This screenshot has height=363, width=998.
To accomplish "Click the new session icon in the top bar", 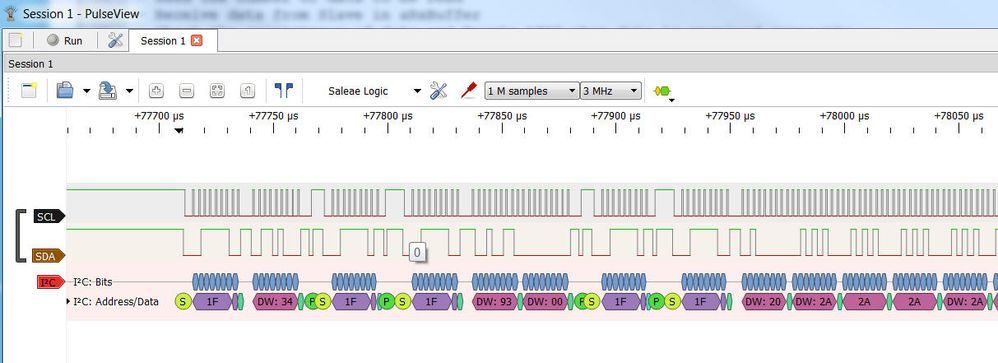I will (x=15, y=41).
